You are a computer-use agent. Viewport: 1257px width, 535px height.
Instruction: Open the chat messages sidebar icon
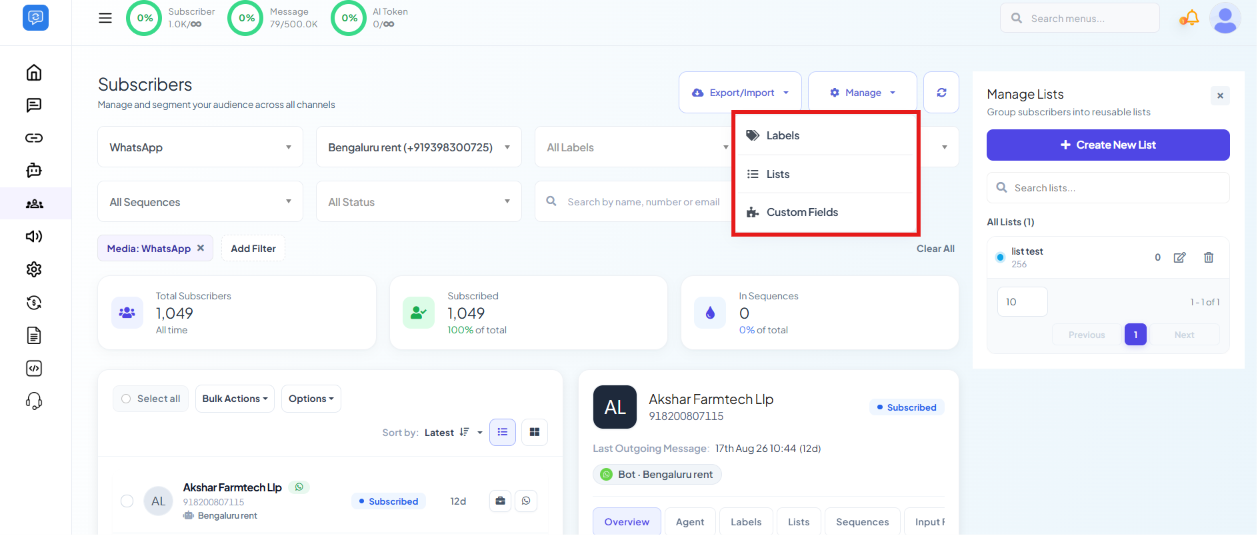34,105
